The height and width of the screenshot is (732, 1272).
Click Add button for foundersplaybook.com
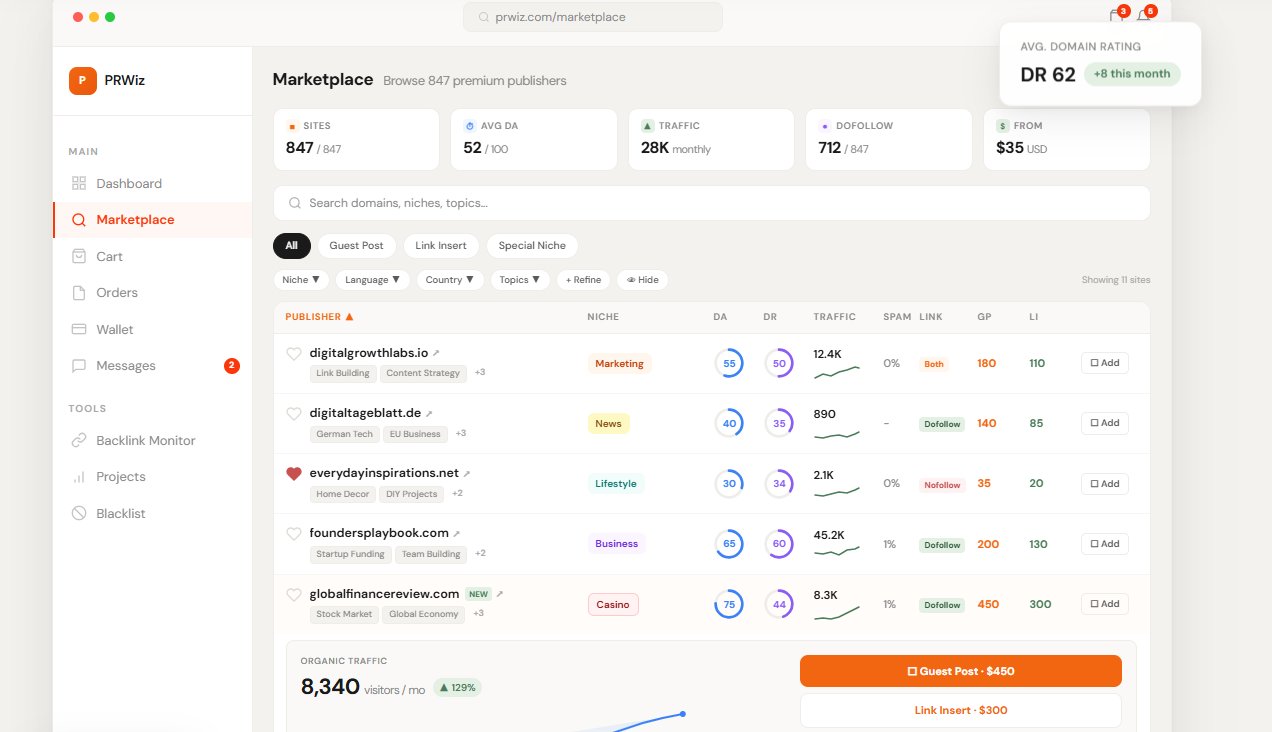[x=1105, y=544]
